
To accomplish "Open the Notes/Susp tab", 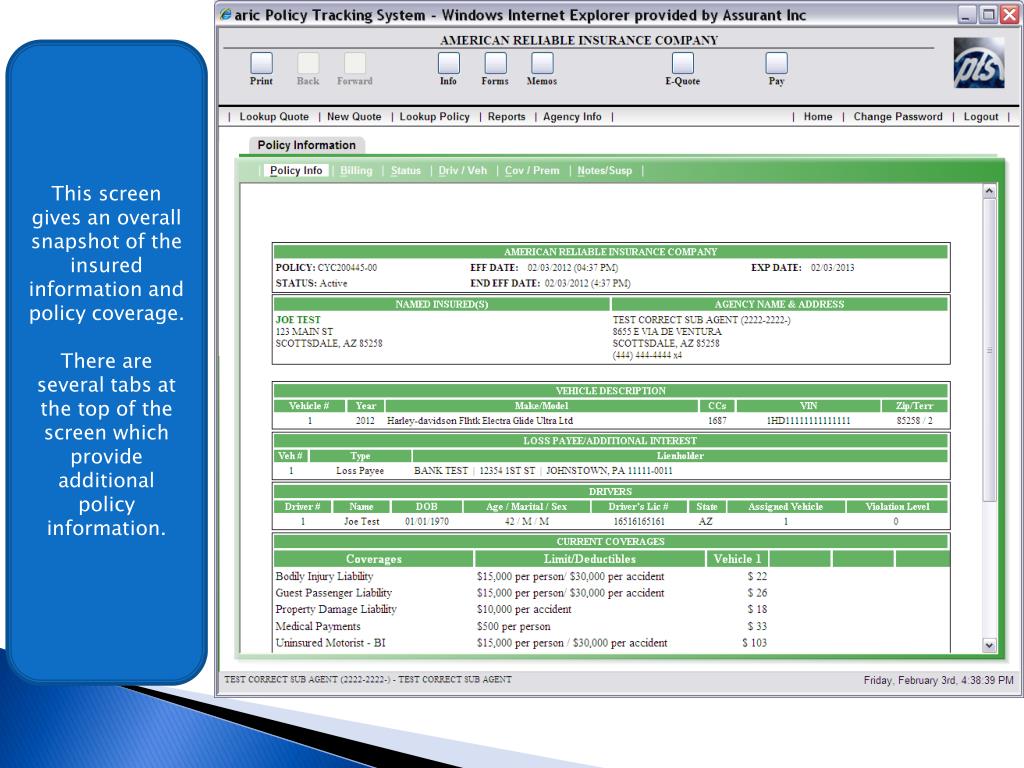I will (x=605, y=170).
